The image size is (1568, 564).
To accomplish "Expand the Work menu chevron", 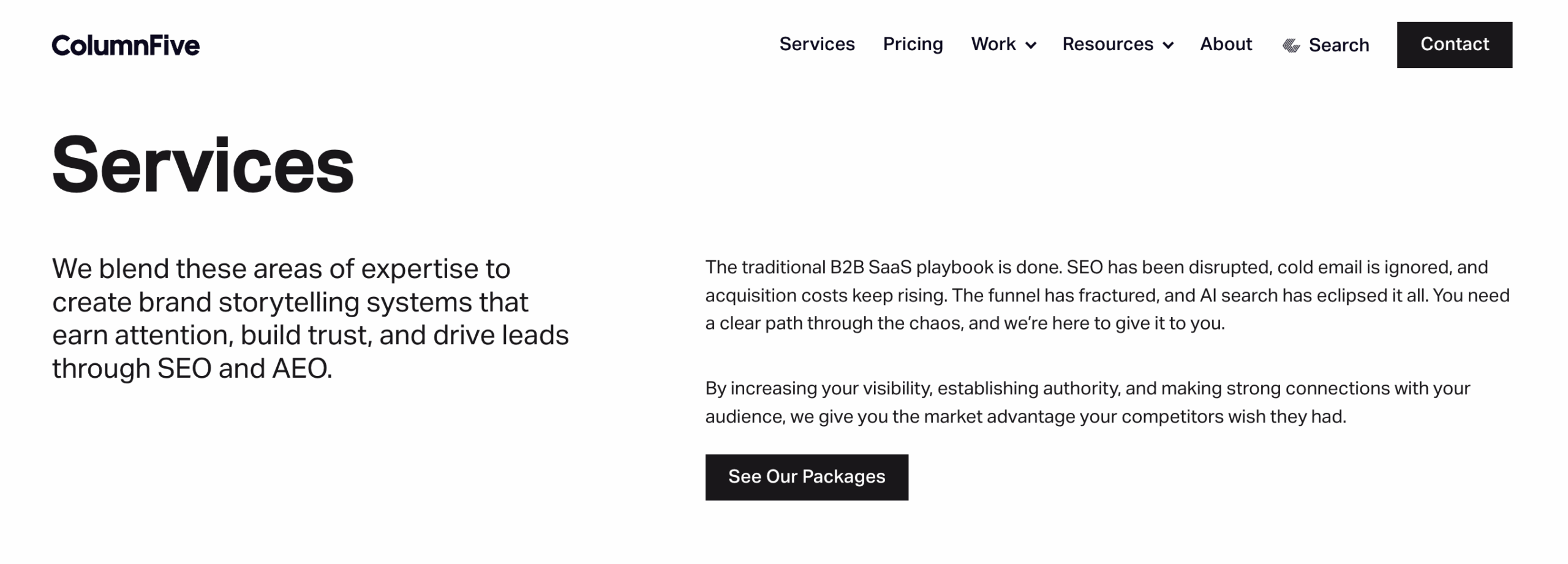I will pos(1031,45).
